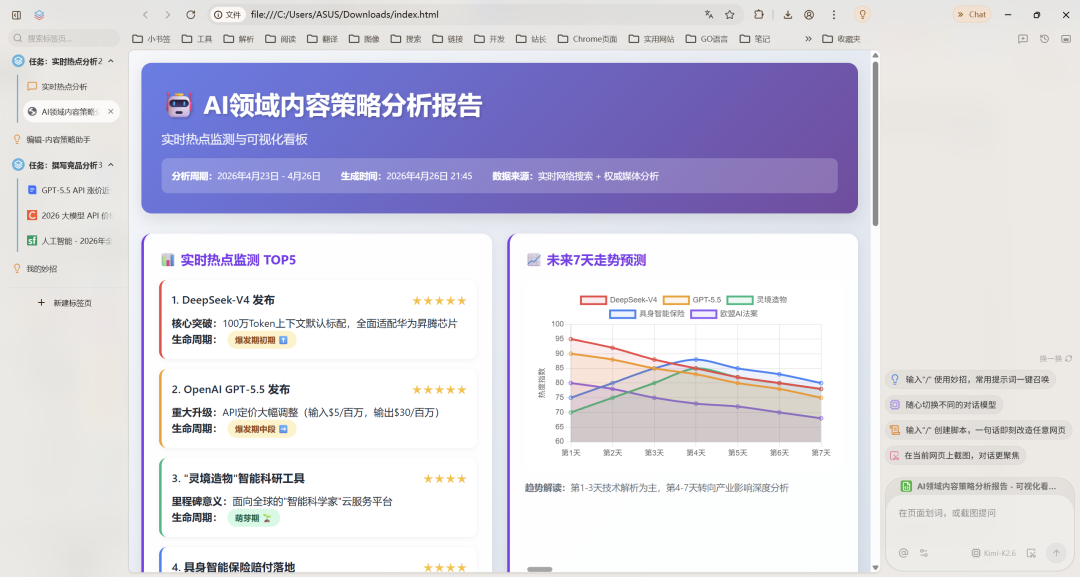Image resolution: width=1080 pixels, height=577 pixels.
Task: Click the @ mention icon in the chat composer
Action: point(904,553)
